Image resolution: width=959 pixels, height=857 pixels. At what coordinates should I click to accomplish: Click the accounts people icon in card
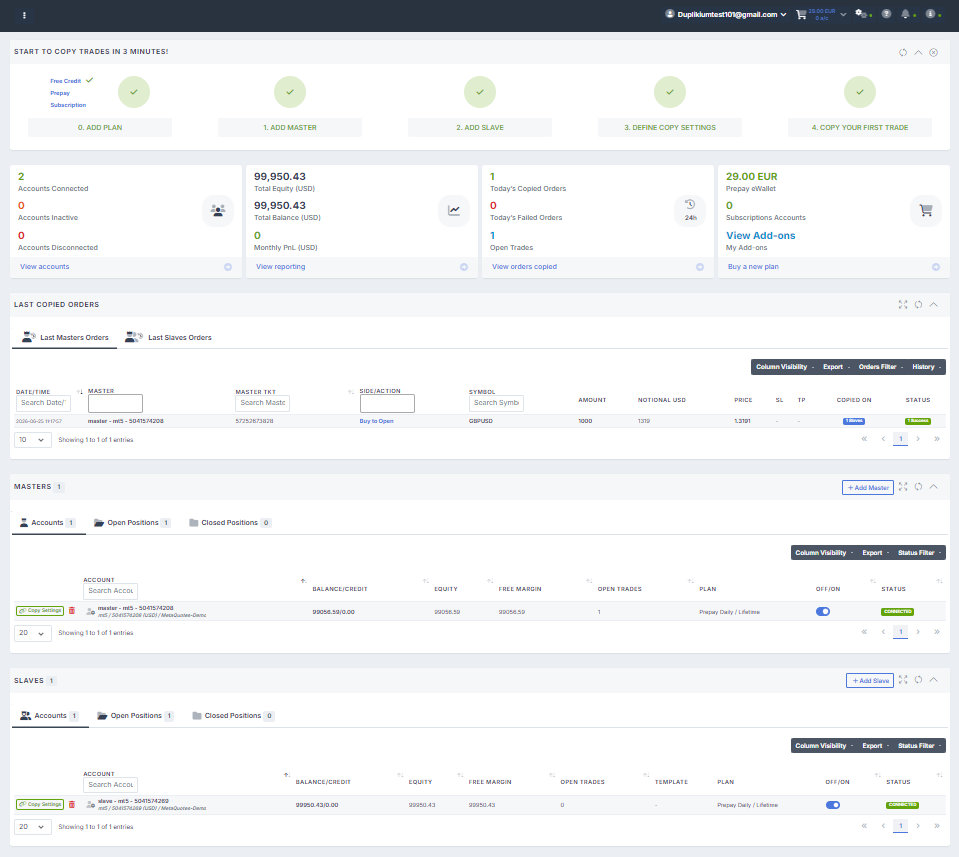(218, 210)
